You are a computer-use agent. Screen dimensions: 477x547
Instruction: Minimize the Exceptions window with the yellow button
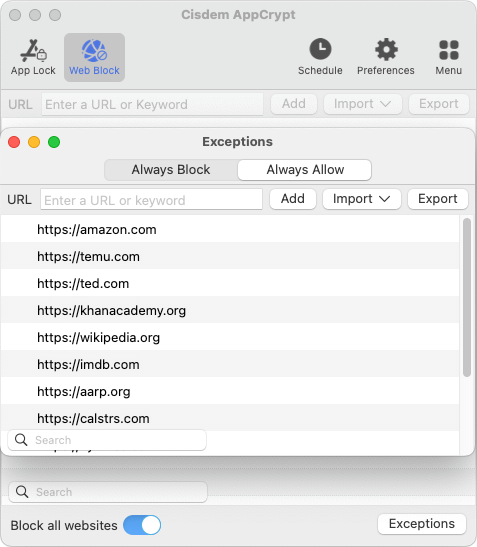[x=34, y=142]
